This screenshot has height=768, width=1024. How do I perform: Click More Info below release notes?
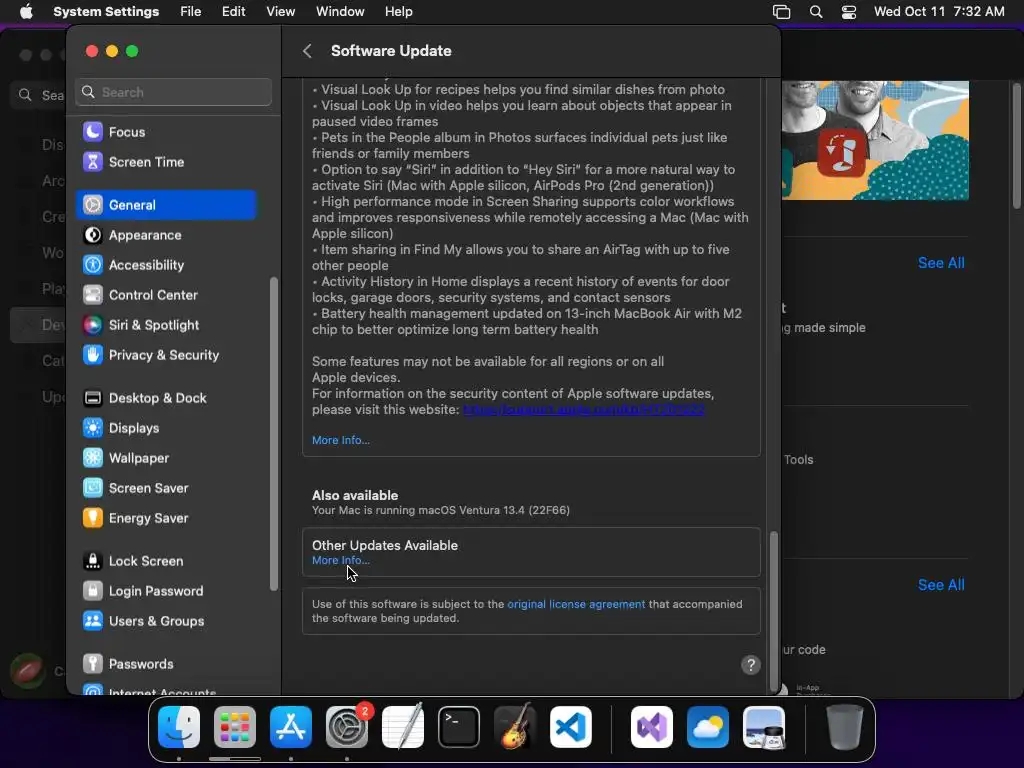click(340, 440)
